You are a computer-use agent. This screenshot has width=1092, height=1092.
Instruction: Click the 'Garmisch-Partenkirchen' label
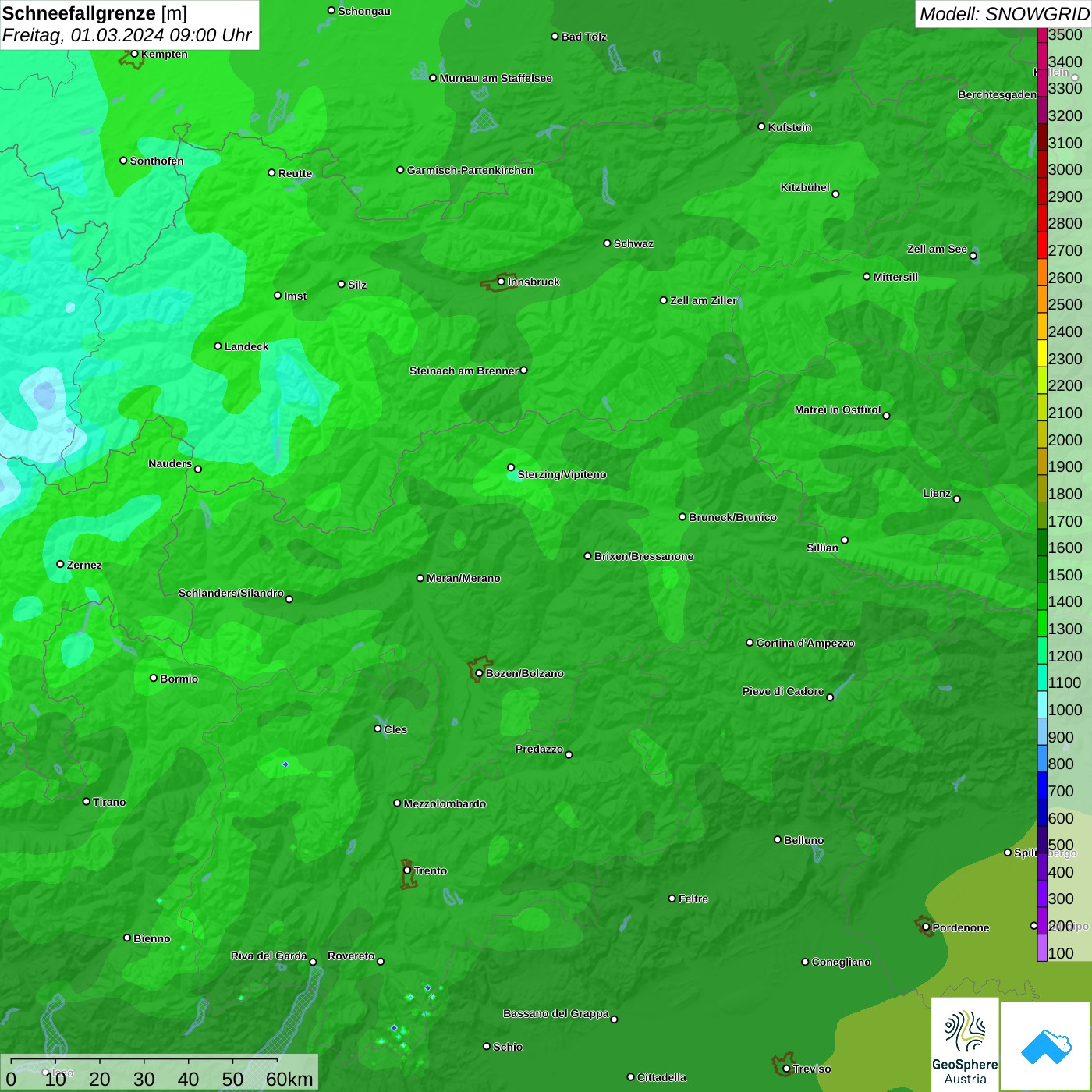point(470,170)
